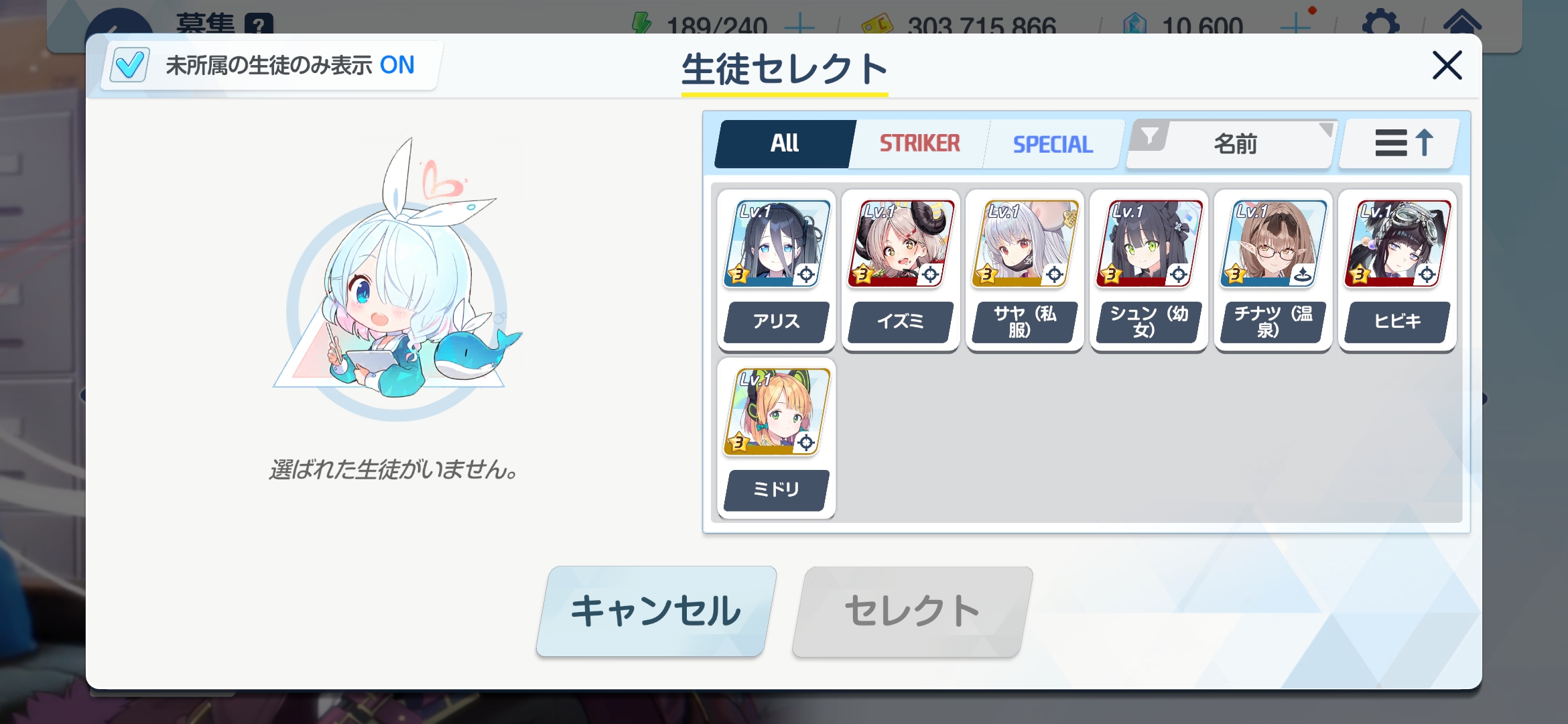Screen dimensions: 1568x724
Task: Select チナツ (温泉) portrait
Action: tap(1272, 244)
